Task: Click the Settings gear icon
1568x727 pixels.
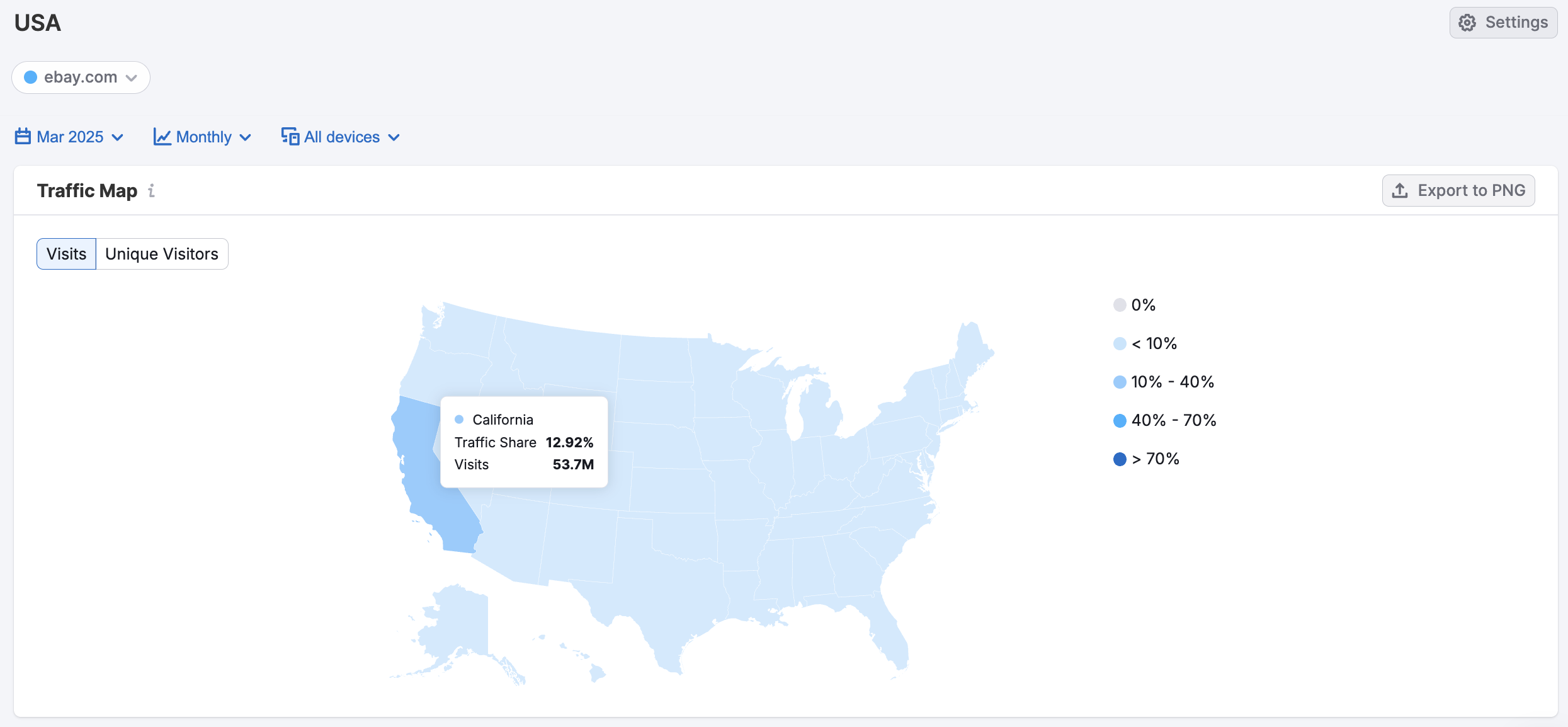Action: click(x=1467, y=23)
